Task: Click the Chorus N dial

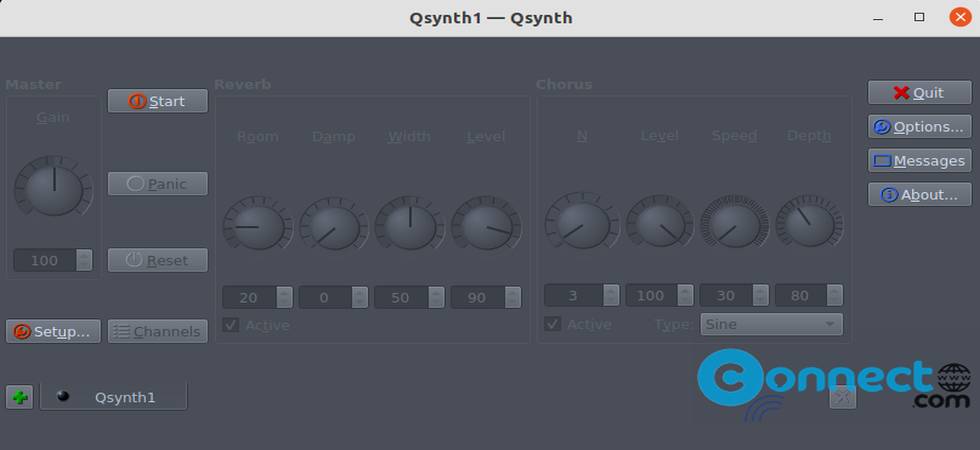Action: pyautogui.click(x=582, y=221)
